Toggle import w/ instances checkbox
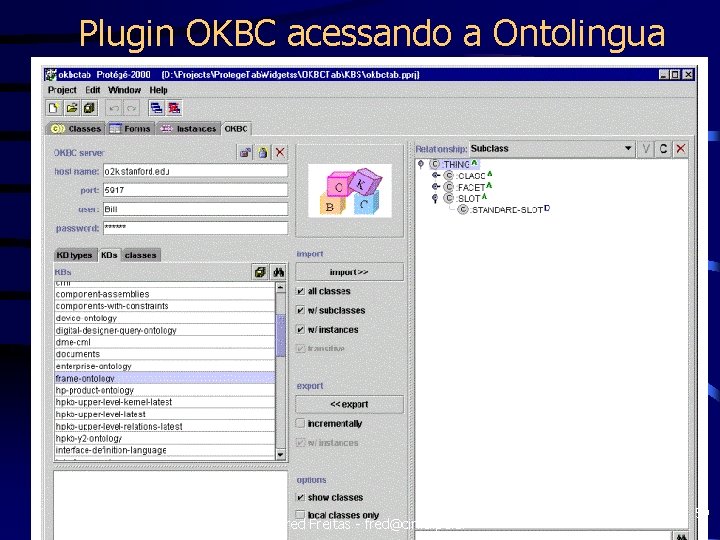Image resolution: width=720 pixels, height=540 pixels. click(x=300, y=330)
